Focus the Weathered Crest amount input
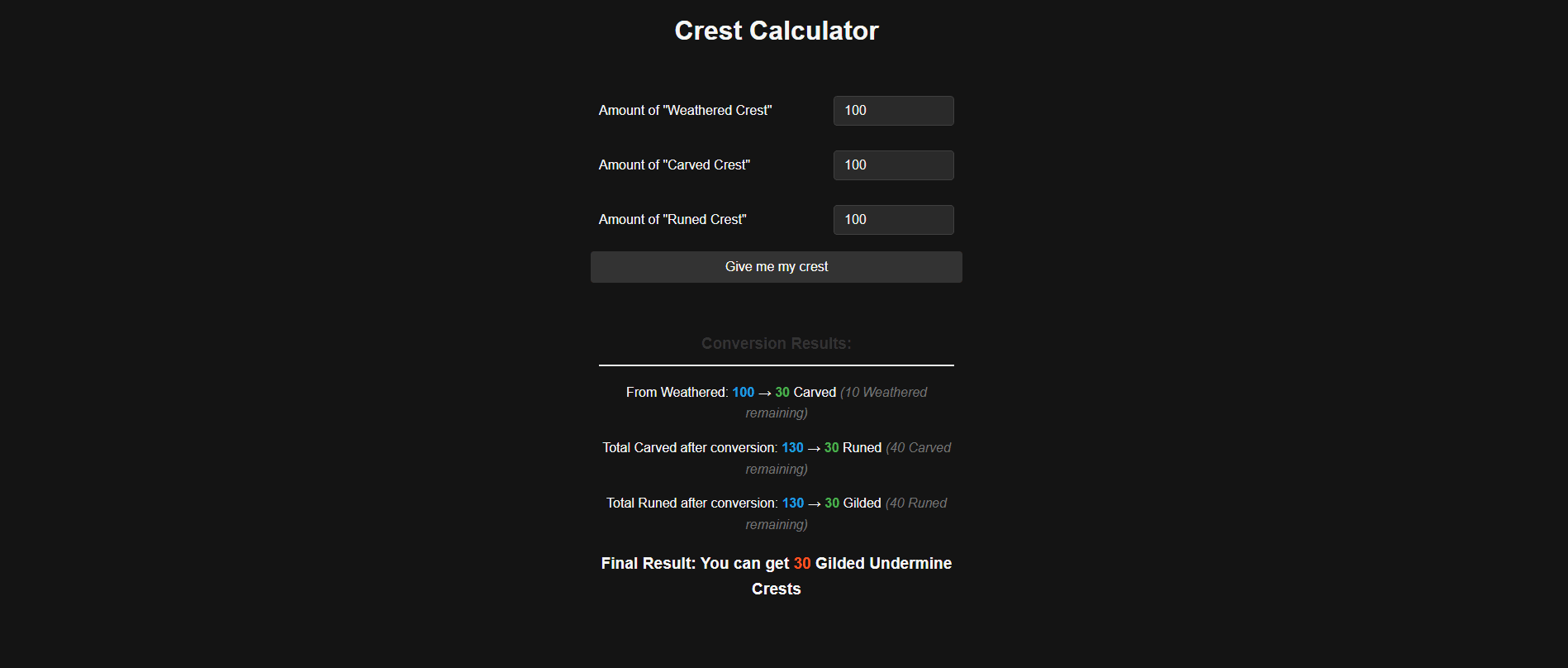Viewport: 1568px width, 668px height. pyautogui.click(x=893, y=111)
